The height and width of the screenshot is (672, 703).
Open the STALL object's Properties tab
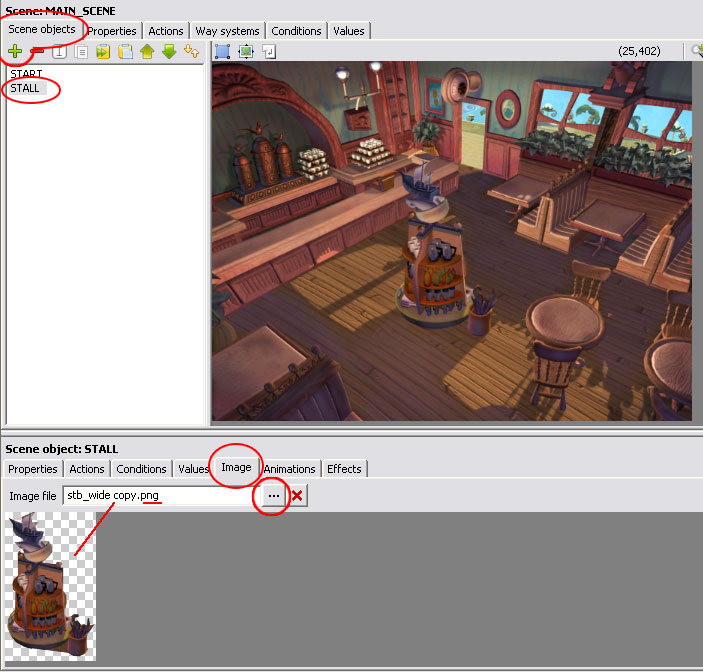coord(33,469)
